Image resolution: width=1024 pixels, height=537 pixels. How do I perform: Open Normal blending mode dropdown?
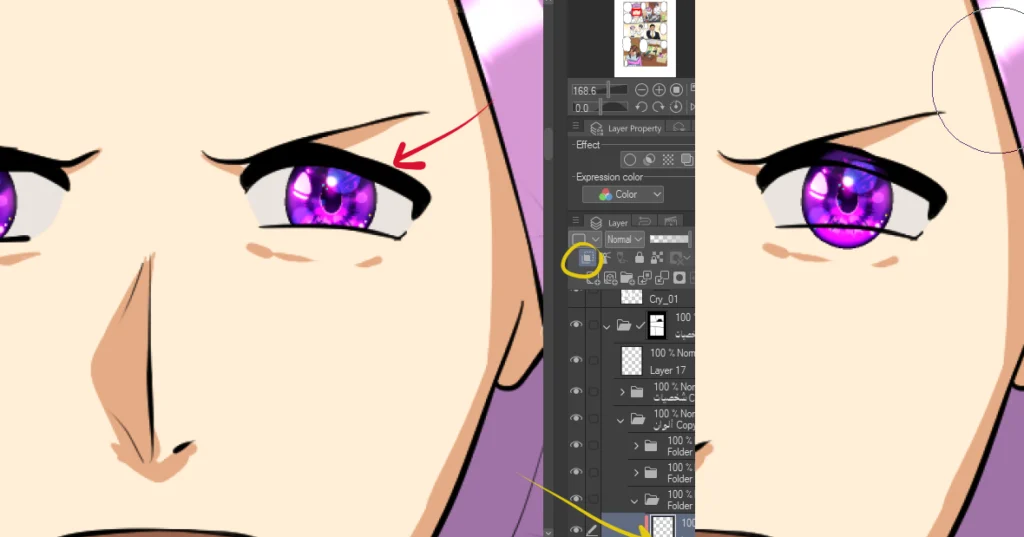(625, 239)
